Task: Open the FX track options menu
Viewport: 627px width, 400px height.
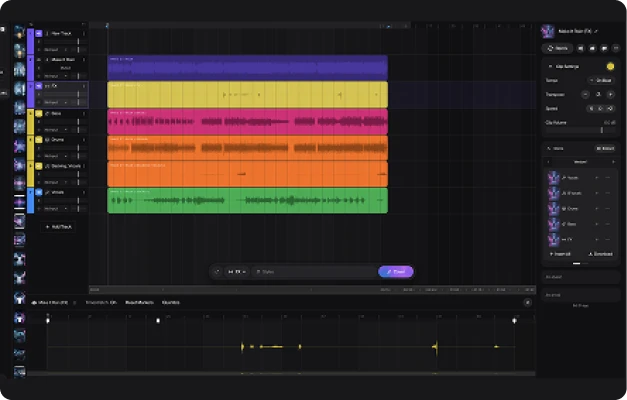Action: click(x=84, y=86)
